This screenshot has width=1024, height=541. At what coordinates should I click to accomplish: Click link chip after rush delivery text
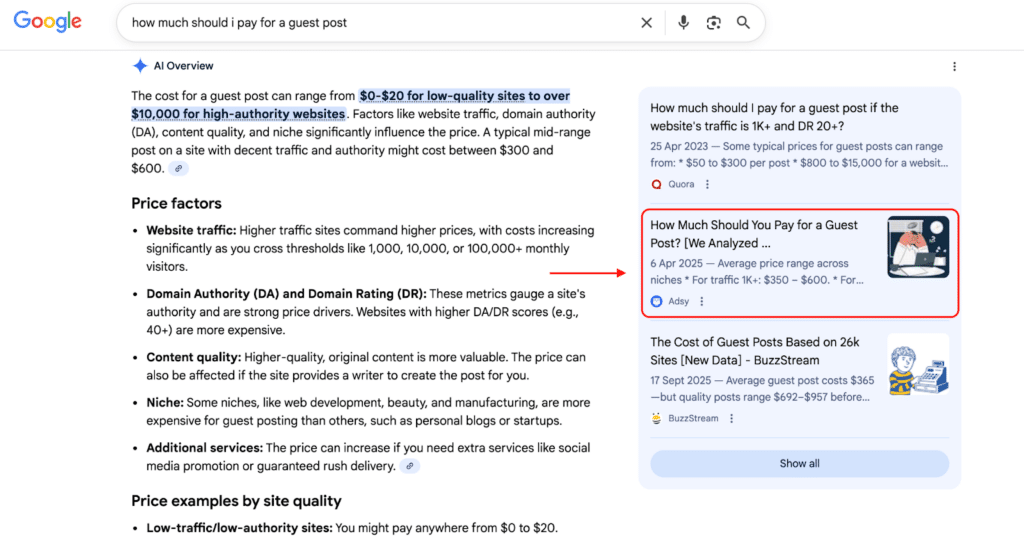click(410, 466)
